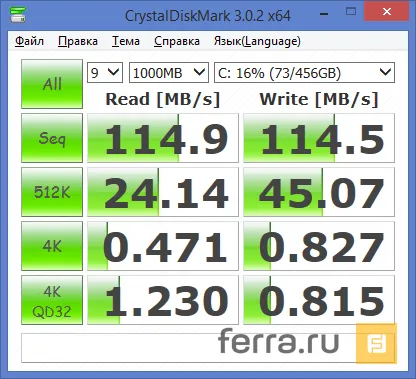Click the comment text field at the bottom

(208, 348)
